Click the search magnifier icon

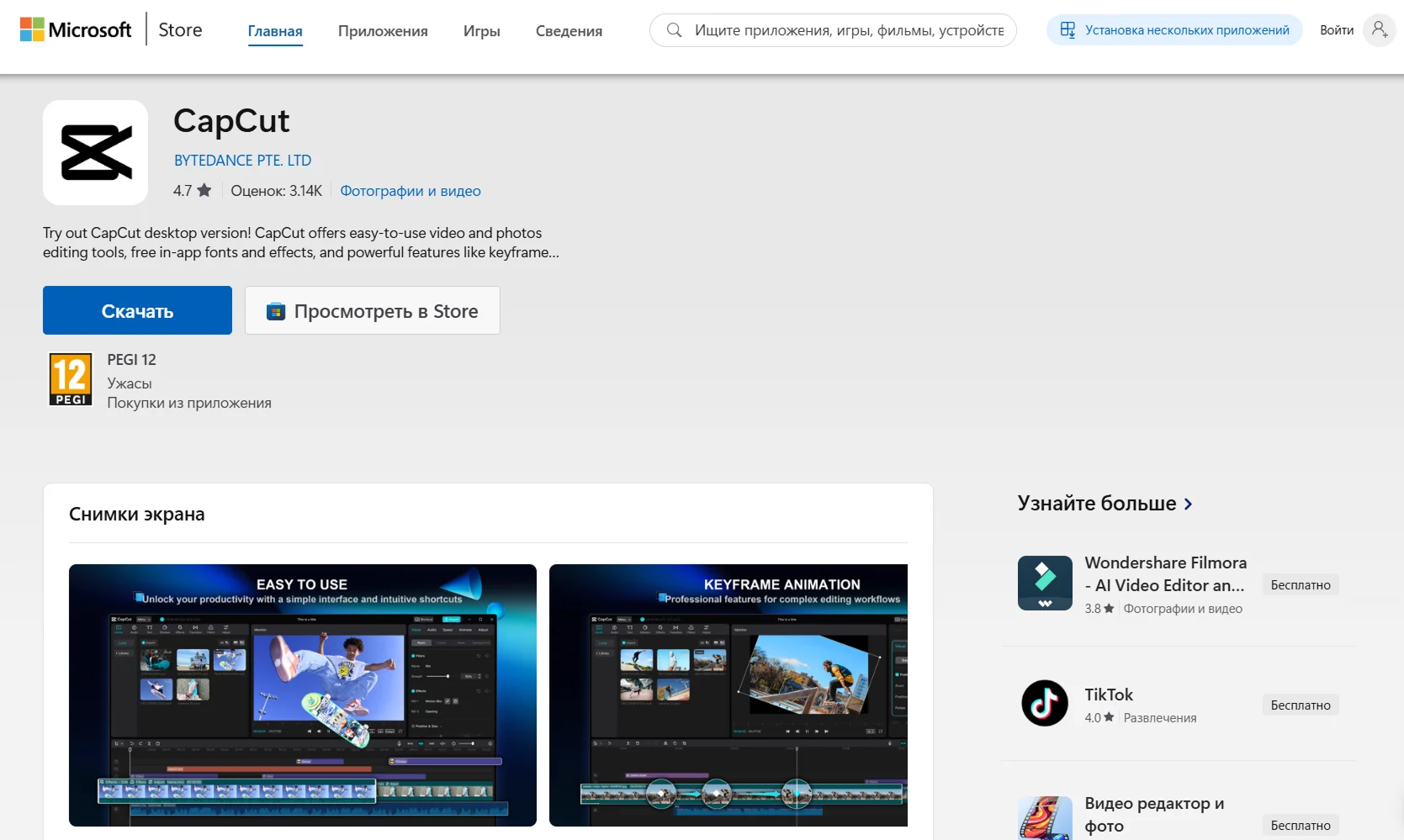(675, 29)
